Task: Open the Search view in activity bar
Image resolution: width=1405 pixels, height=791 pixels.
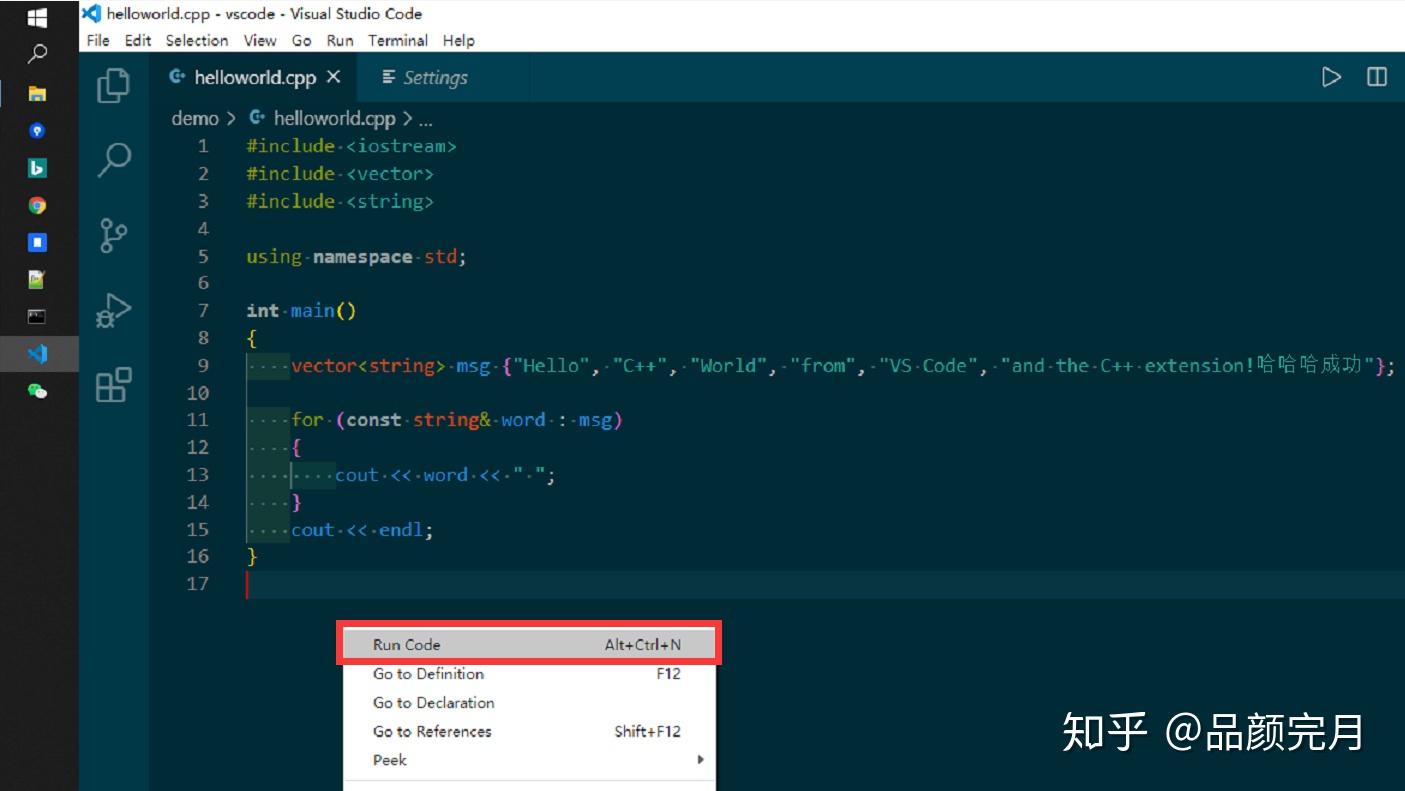Action: (114, 159)
